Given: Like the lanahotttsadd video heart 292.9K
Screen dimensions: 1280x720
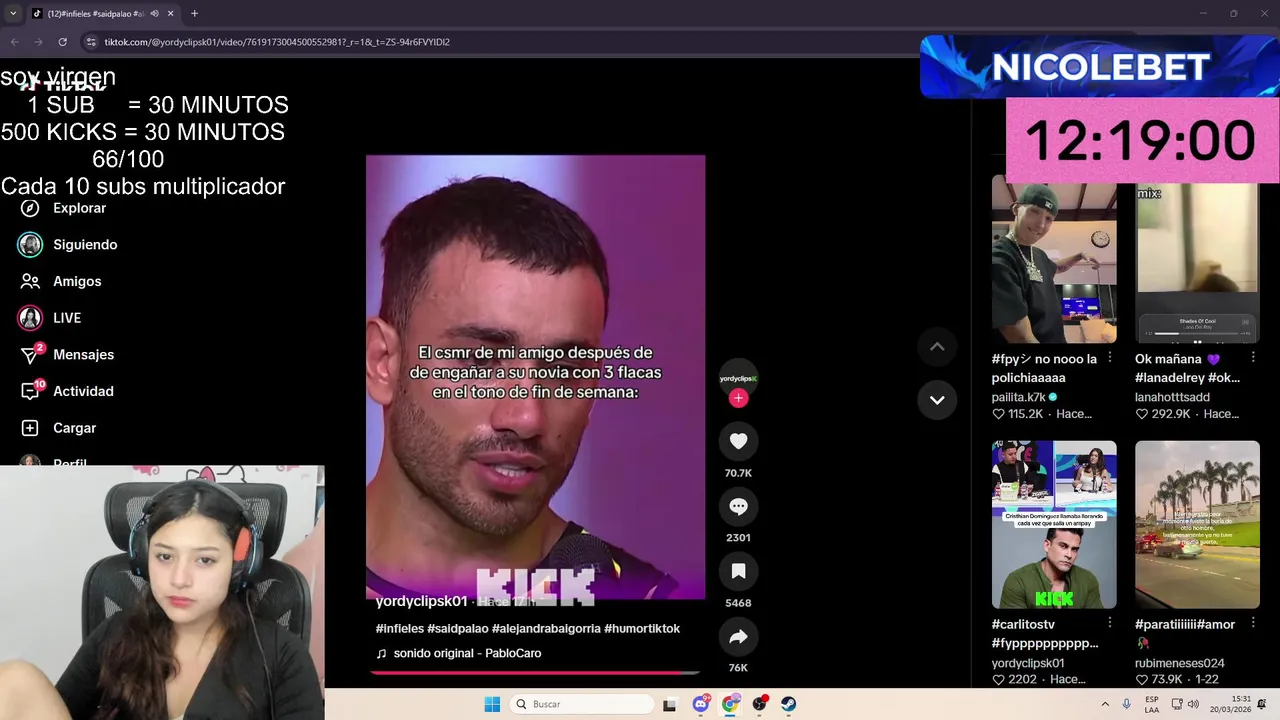Looking at the screenshot, I should click(x=1141, y=414).
